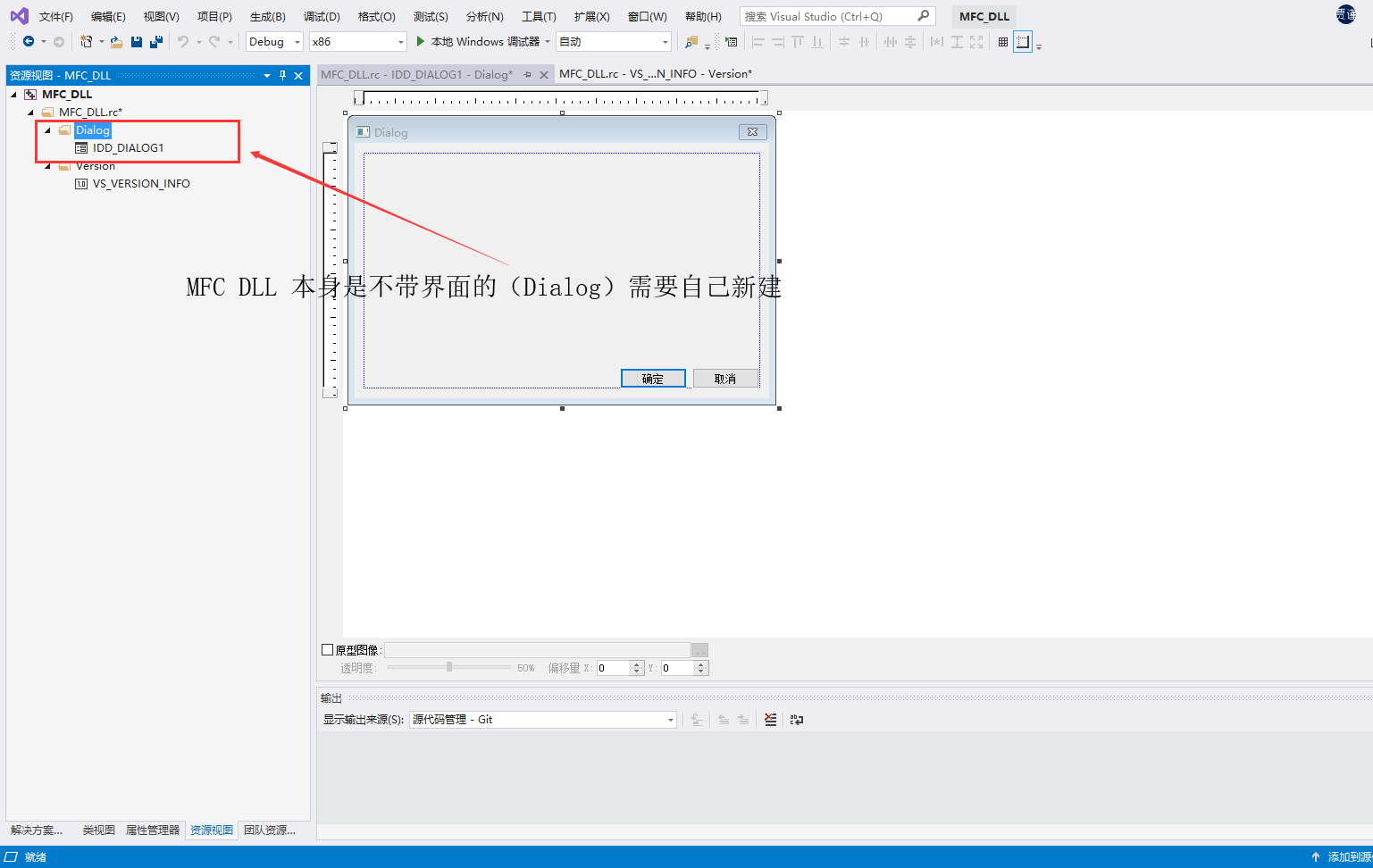
Task: Collapse the MFC_DLL.rc tree node
Action: [x=30, y=113]
